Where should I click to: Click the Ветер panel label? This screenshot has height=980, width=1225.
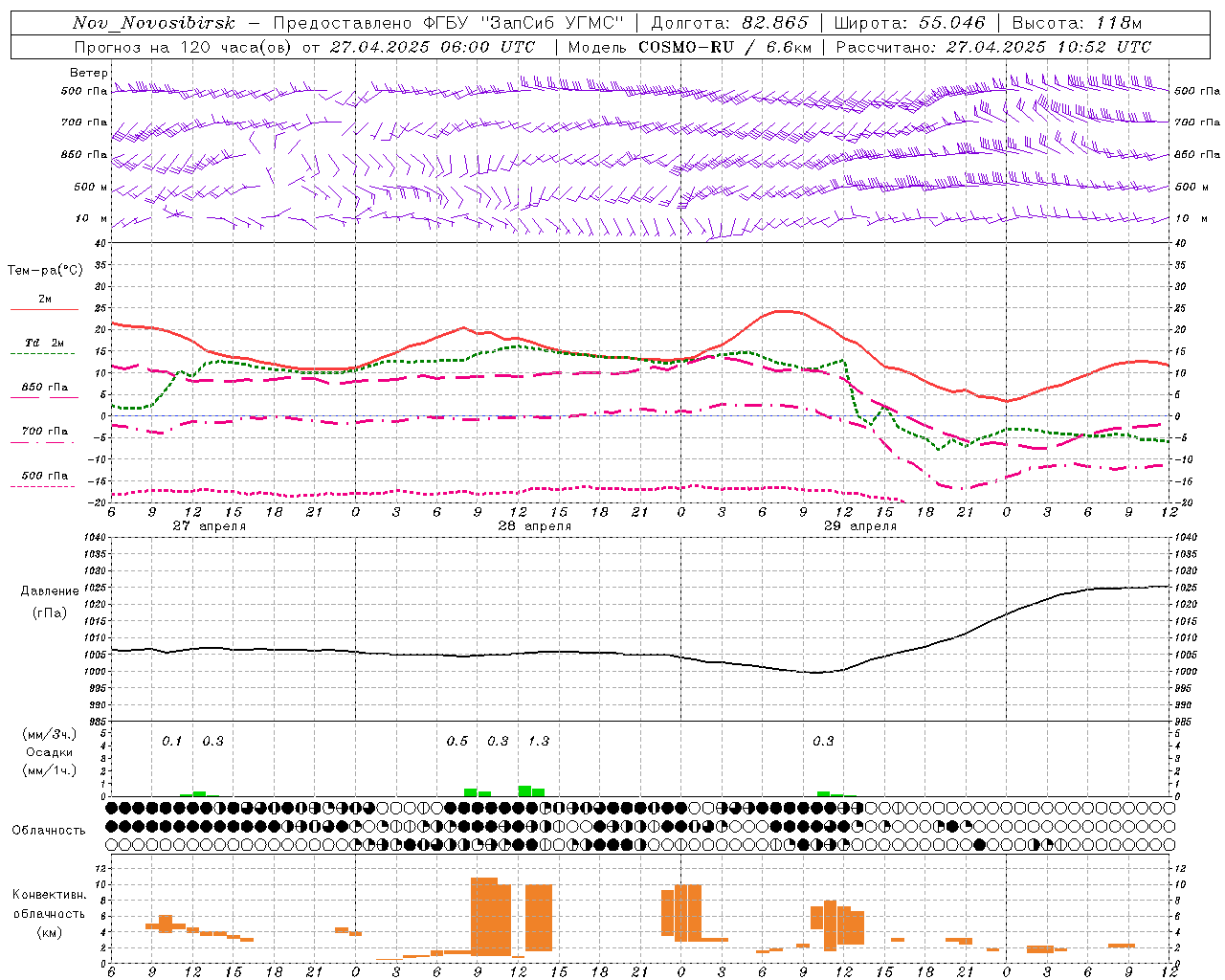tap(88, 73)
